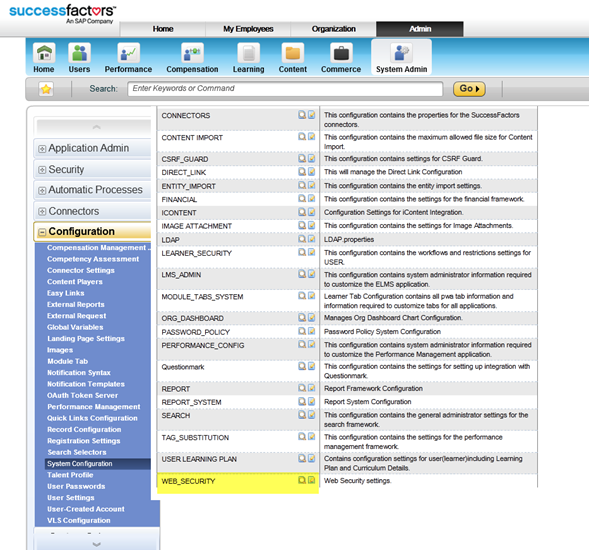Screen dimensions: 589x550
Task: Open the Users toolbar icon
Action: pyautogui.click(x=79, y=53)
